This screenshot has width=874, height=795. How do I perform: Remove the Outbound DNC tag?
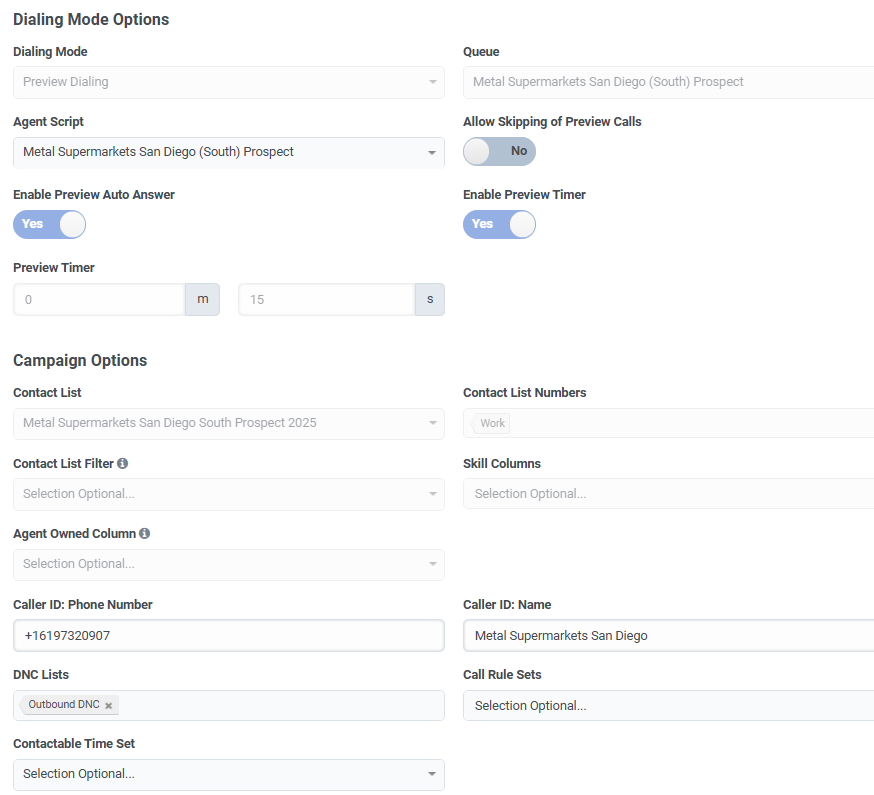109,706
